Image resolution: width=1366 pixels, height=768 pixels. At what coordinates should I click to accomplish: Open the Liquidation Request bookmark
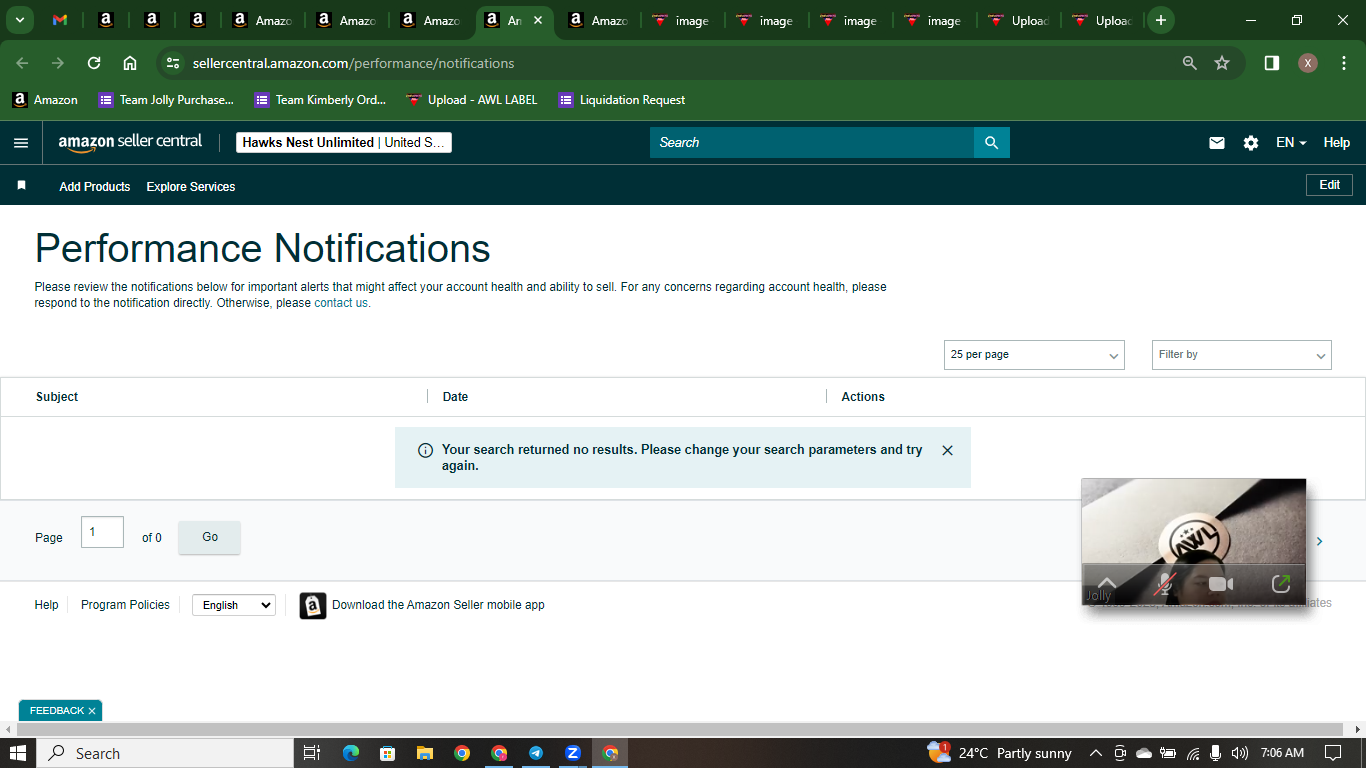coord(622,100)
